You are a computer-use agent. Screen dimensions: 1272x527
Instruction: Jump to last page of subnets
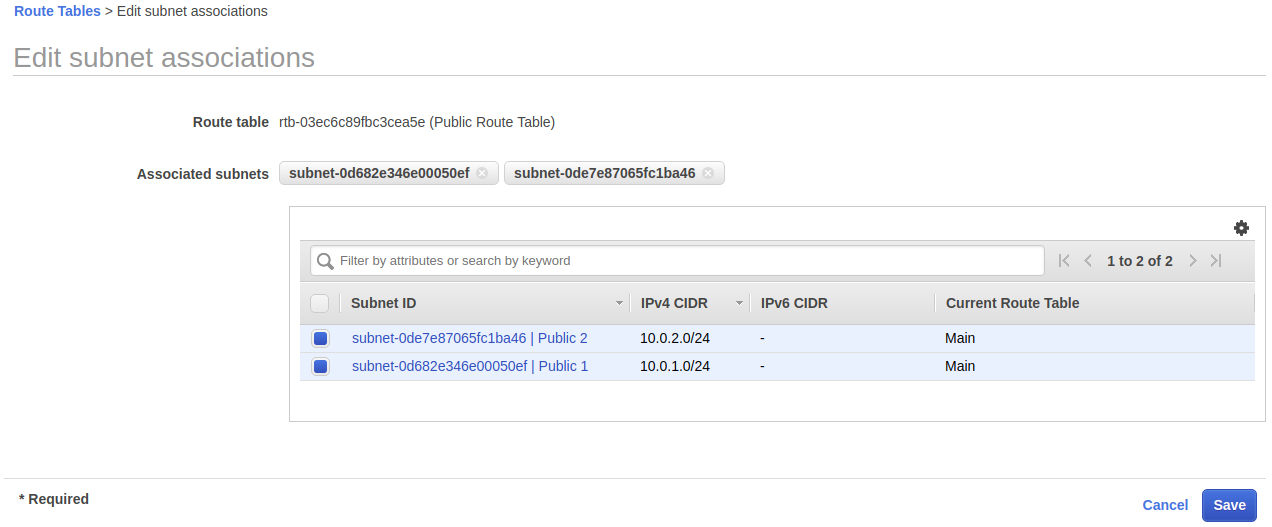pyautogui.click(x=1216, y=261)
